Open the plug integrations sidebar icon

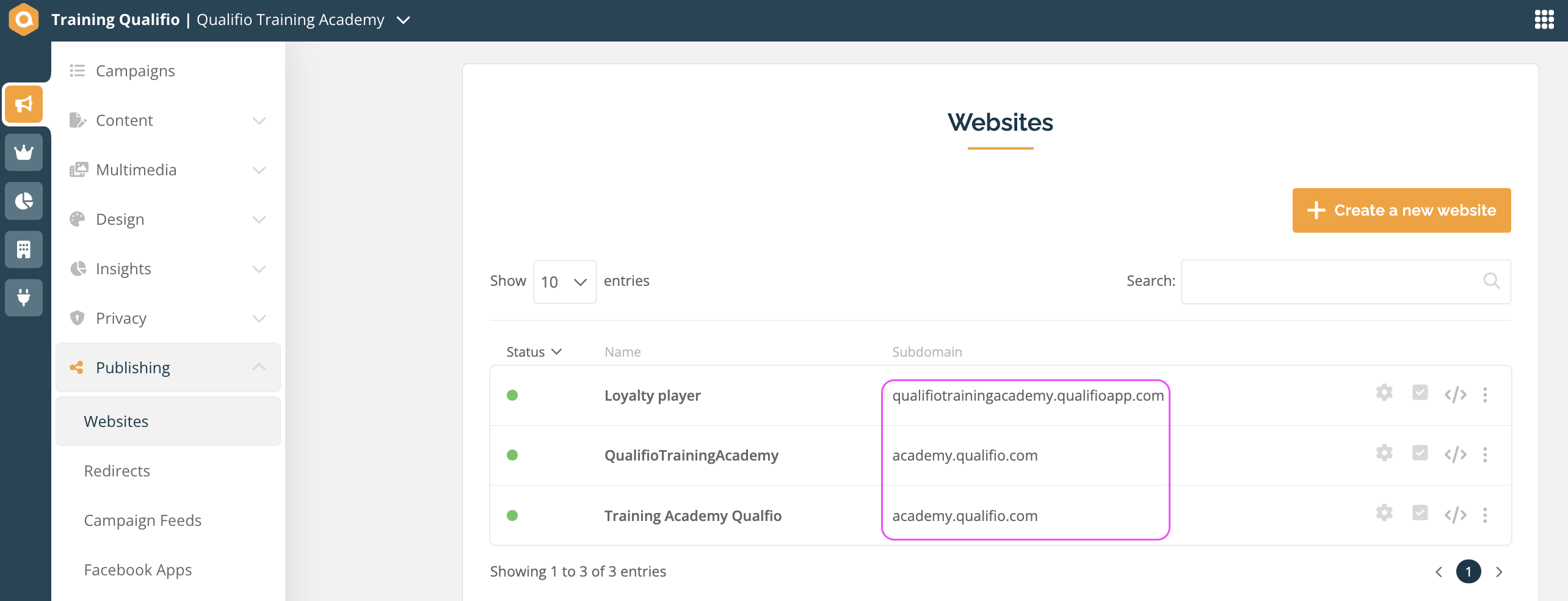(x=24, y=297)
